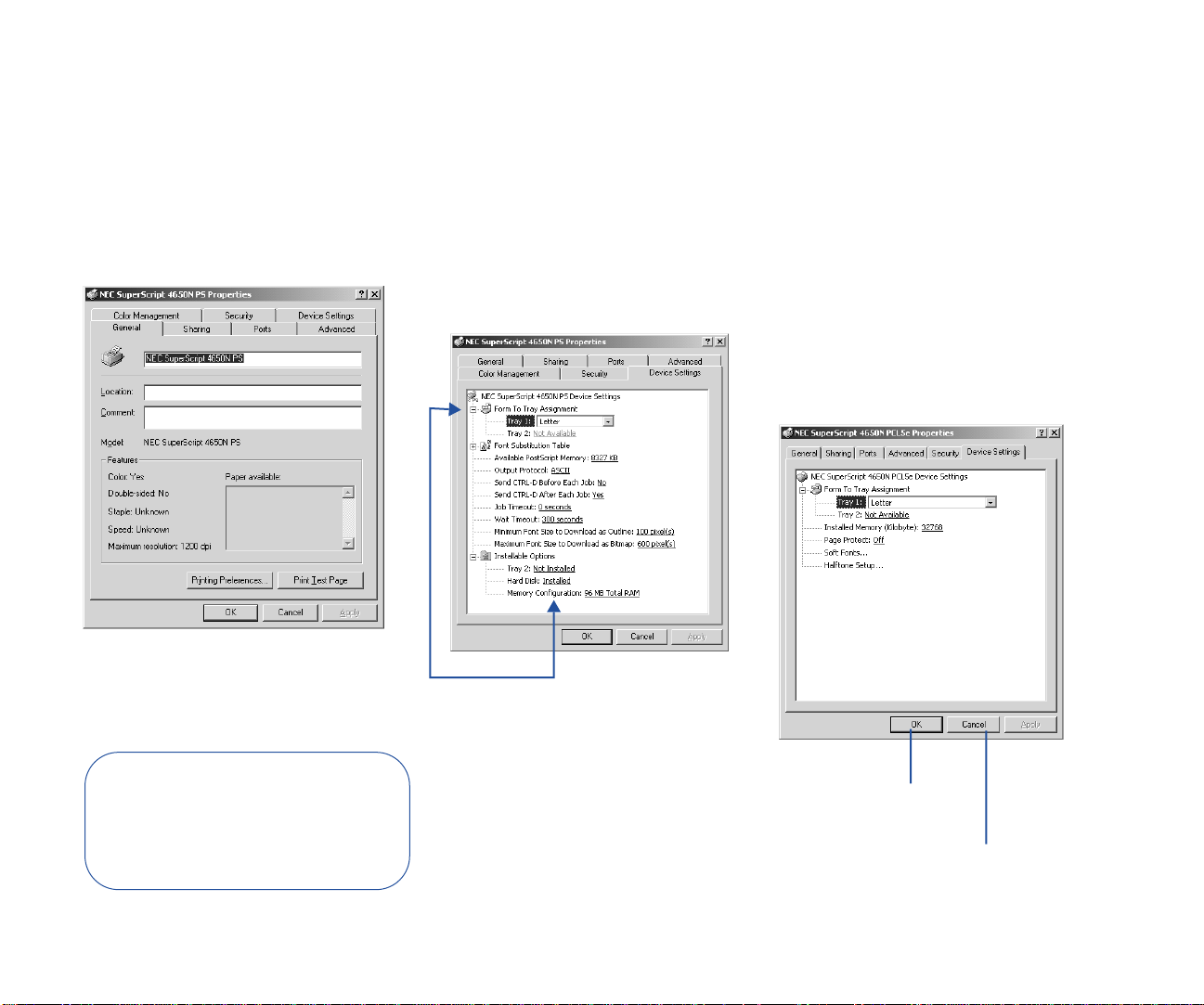
Task: Click OK in the PS Device Settings dialog
Action: 587,636
